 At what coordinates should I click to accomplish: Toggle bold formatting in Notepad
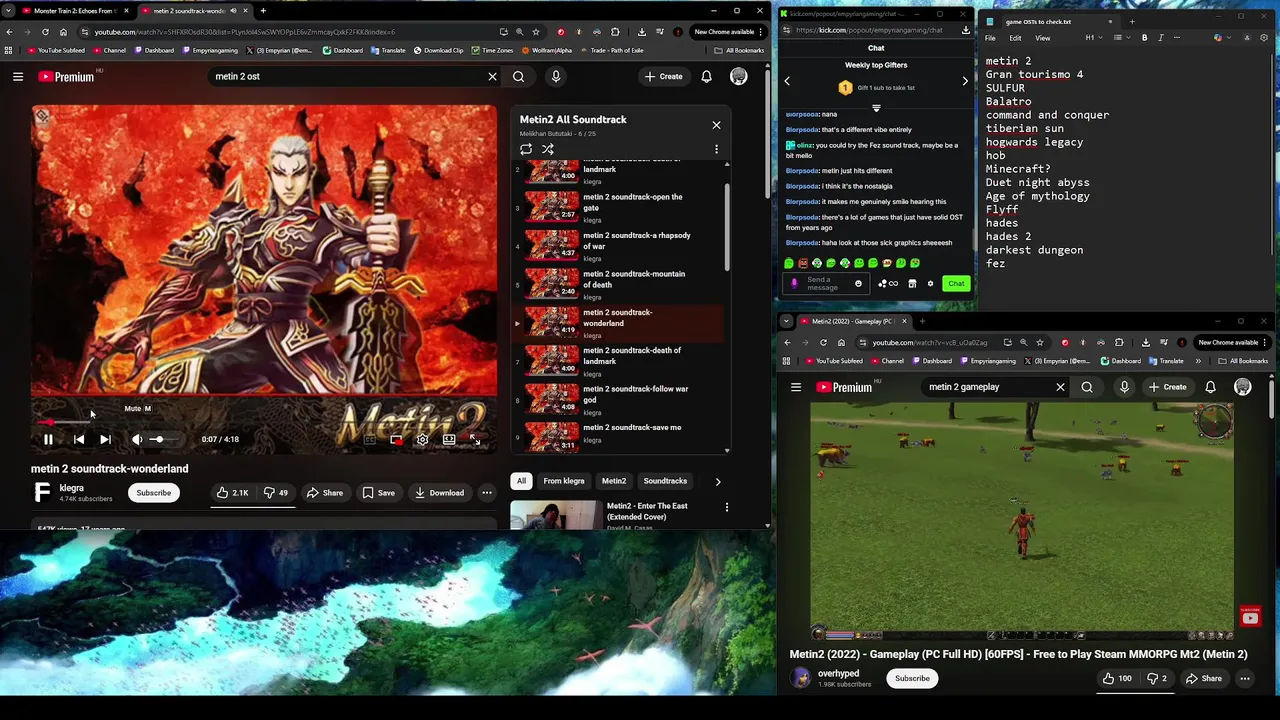[x=1145, y=38]
